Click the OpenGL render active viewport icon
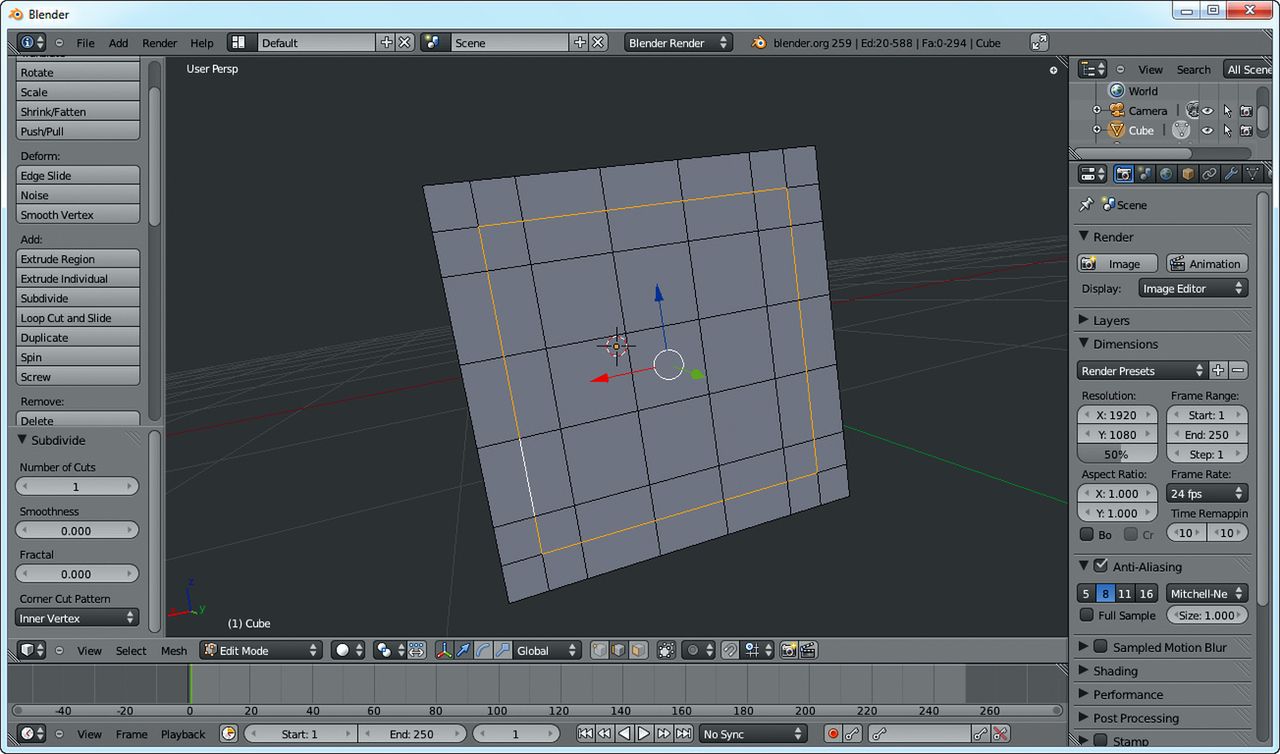Image resolution: width=1280 pixels, height=754 pixels. [x=789, y=650]
